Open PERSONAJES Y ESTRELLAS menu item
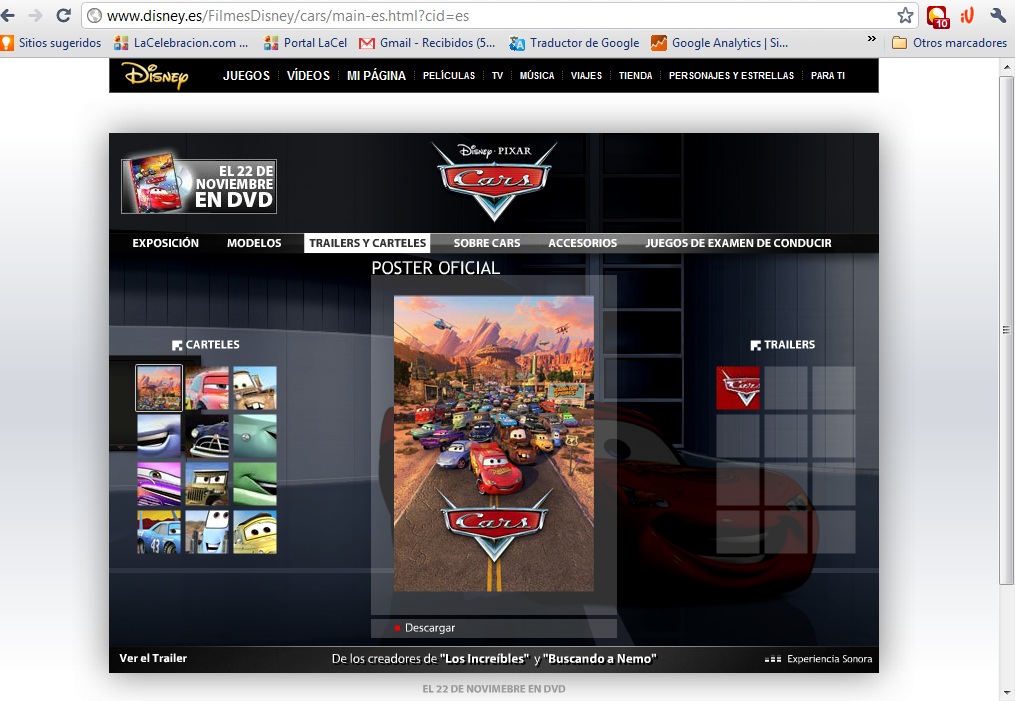The height and width of the screenshot is (701, 1015). coord(731,76)
